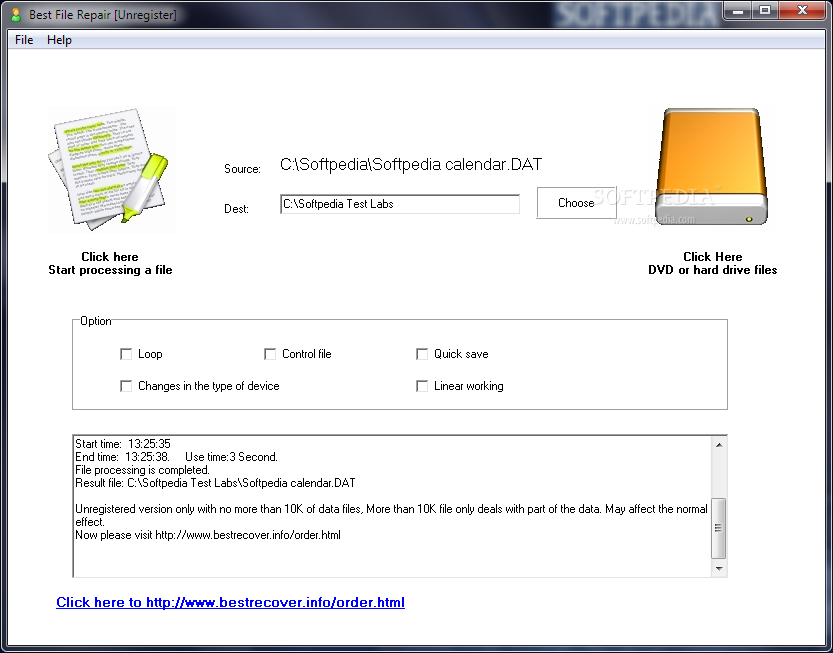Open the File menu
833x653 pixels.
point(24,40)
